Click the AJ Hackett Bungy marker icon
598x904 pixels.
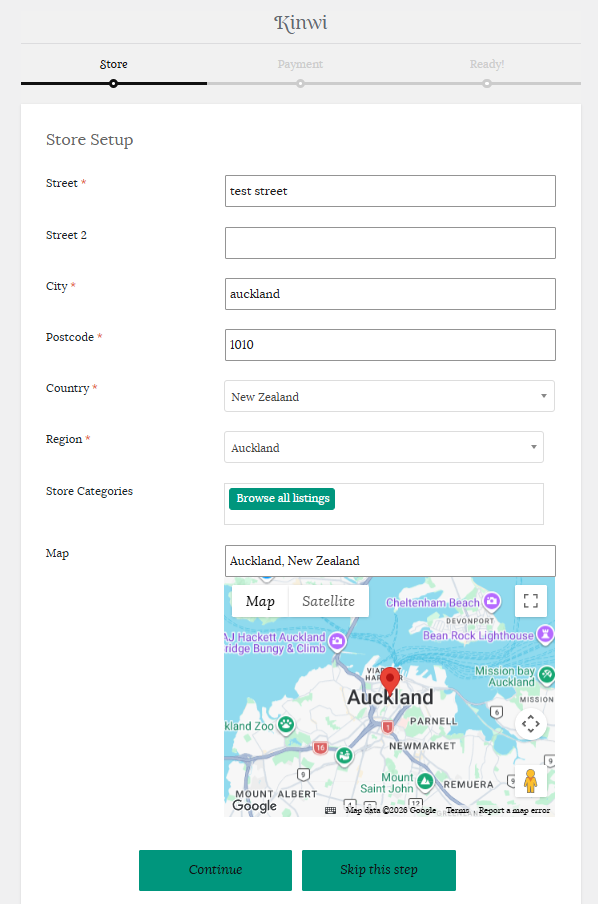pyautogui.click(x=337, y=641)
